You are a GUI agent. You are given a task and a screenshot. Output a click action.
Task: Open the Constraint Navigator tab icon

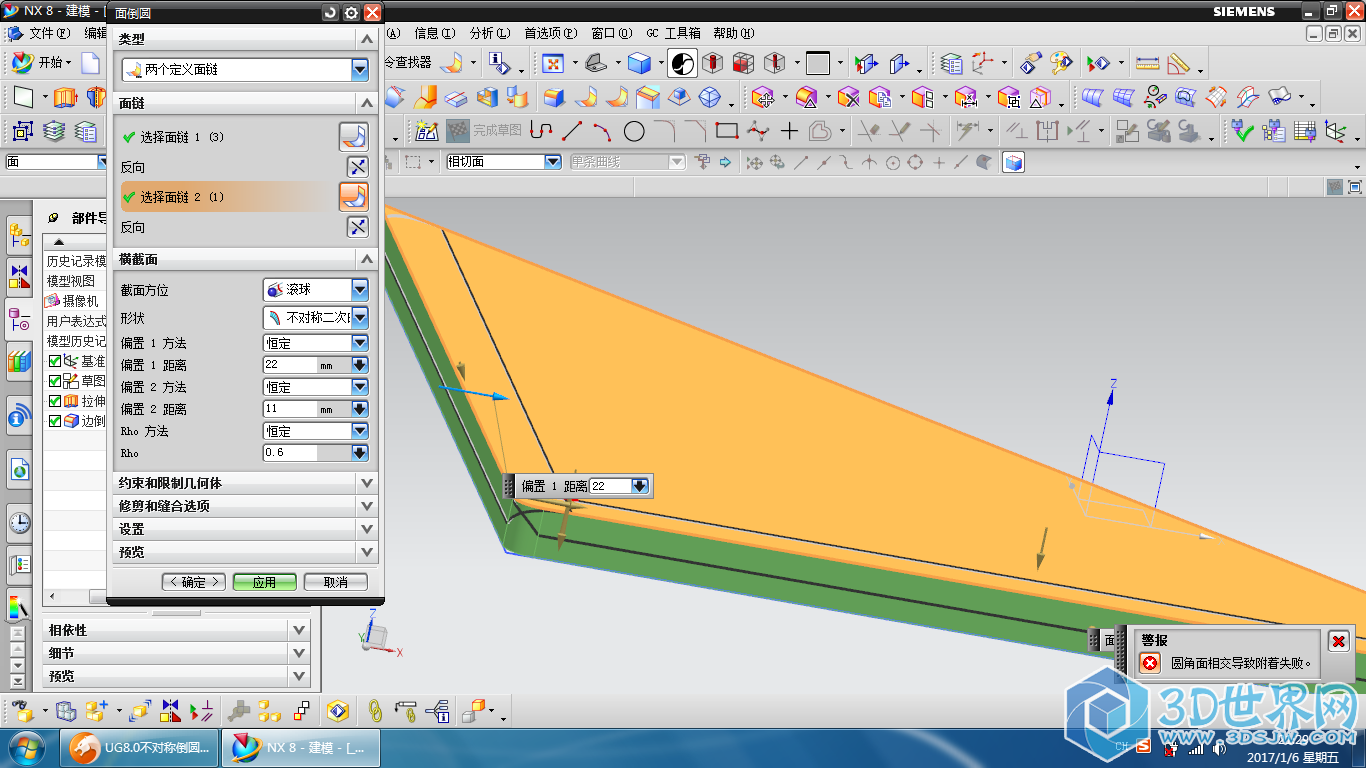(x=19, y=277)
